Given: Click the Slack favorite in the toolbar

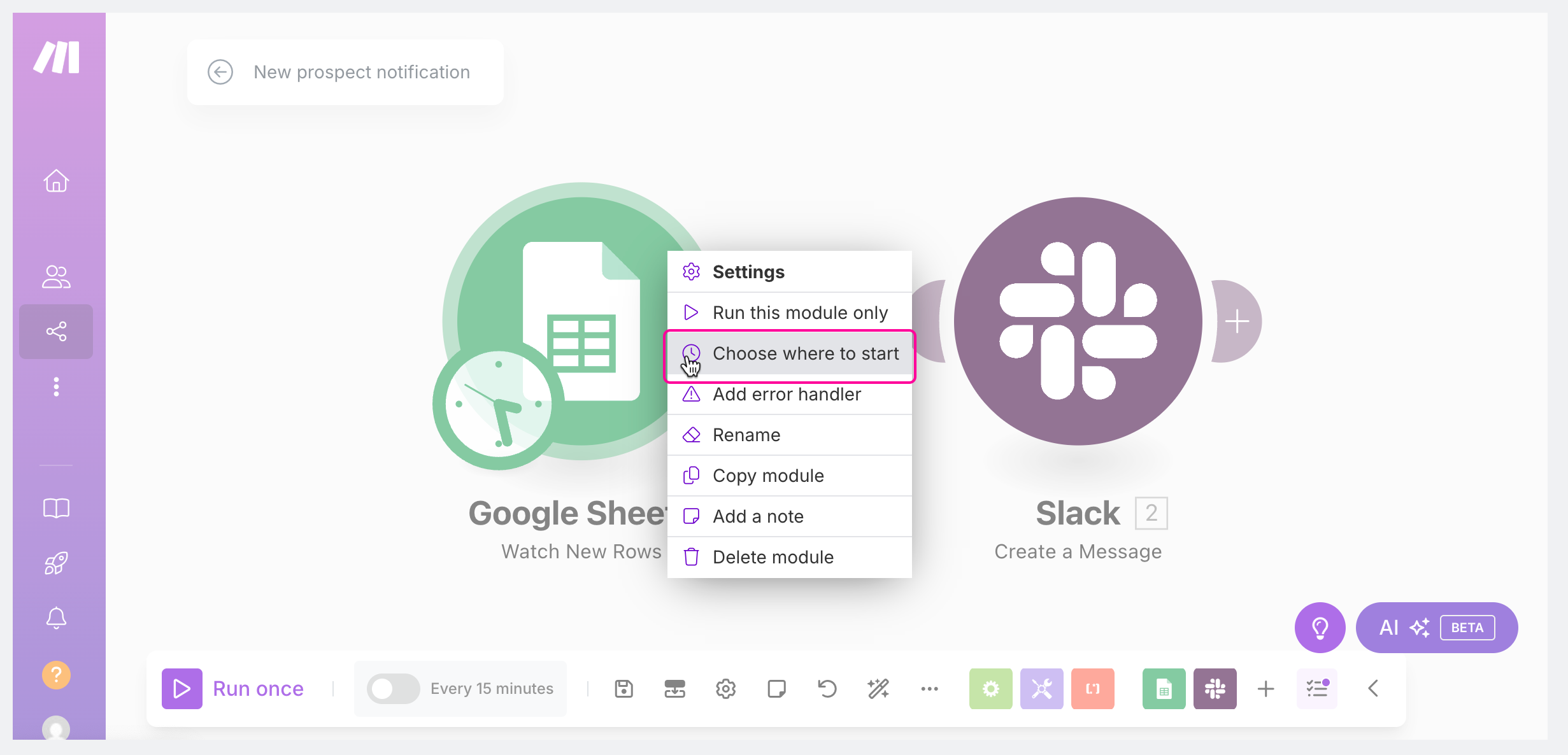Looking at the screenshot, I should point(1215,689).
